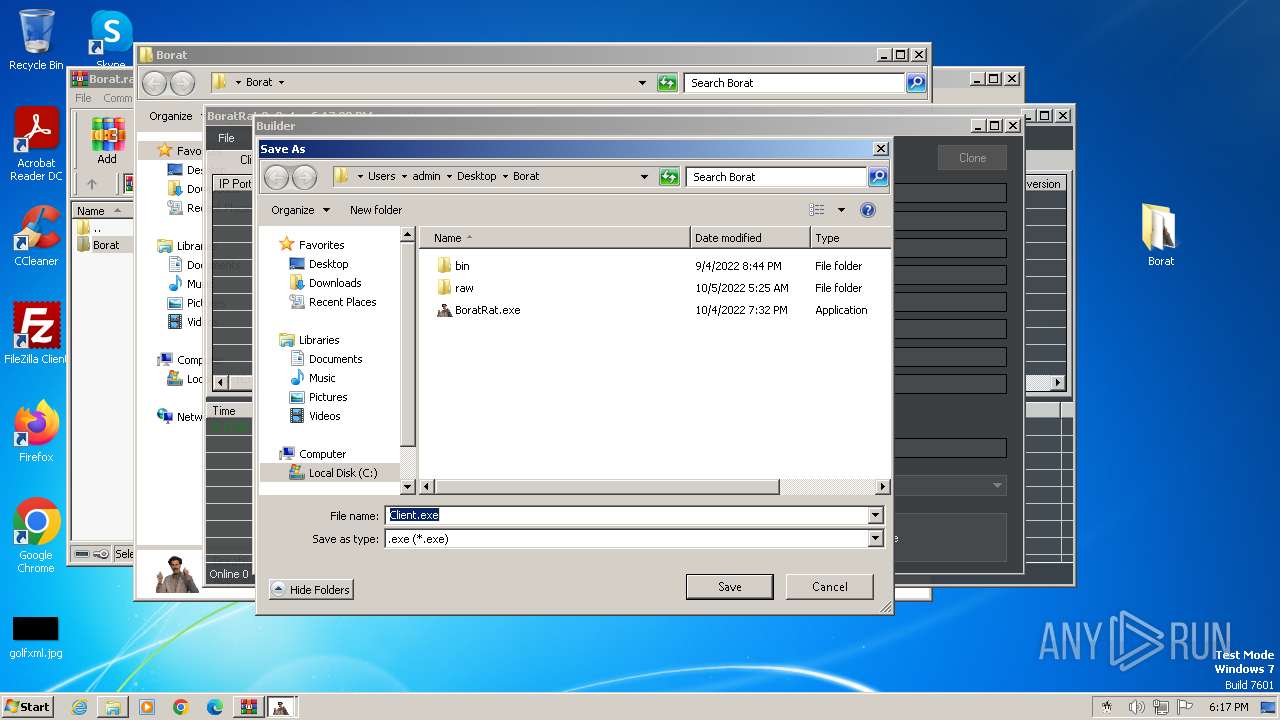This screenshot has width=1280, height=720.
Task: Click the Add button in WinRAR toolbar
Action: tap(107, 140)
